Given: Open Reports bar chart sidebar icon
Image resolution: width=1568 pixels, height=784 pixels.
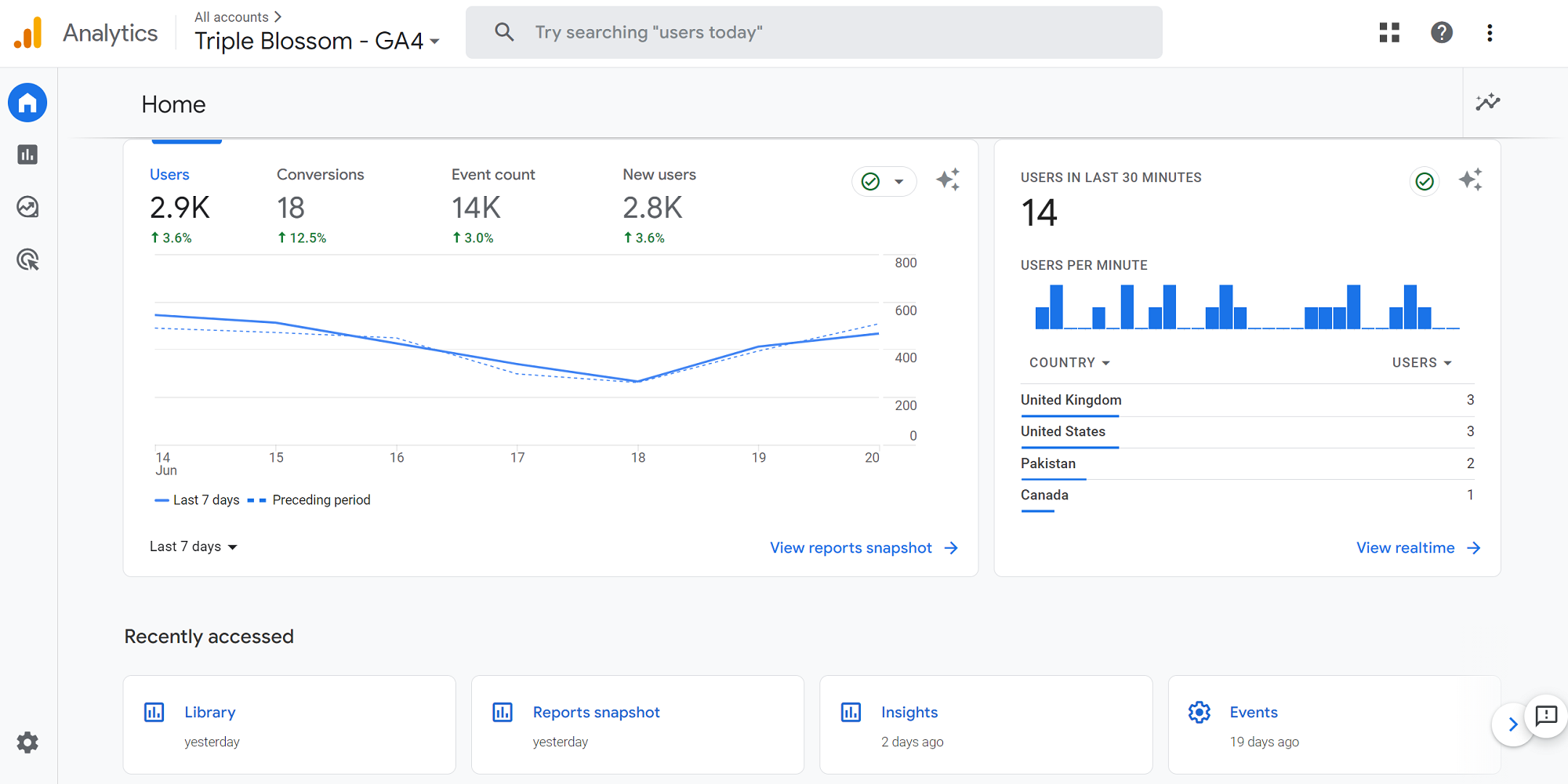Looking at the screenshot, I should coord(27,154).
